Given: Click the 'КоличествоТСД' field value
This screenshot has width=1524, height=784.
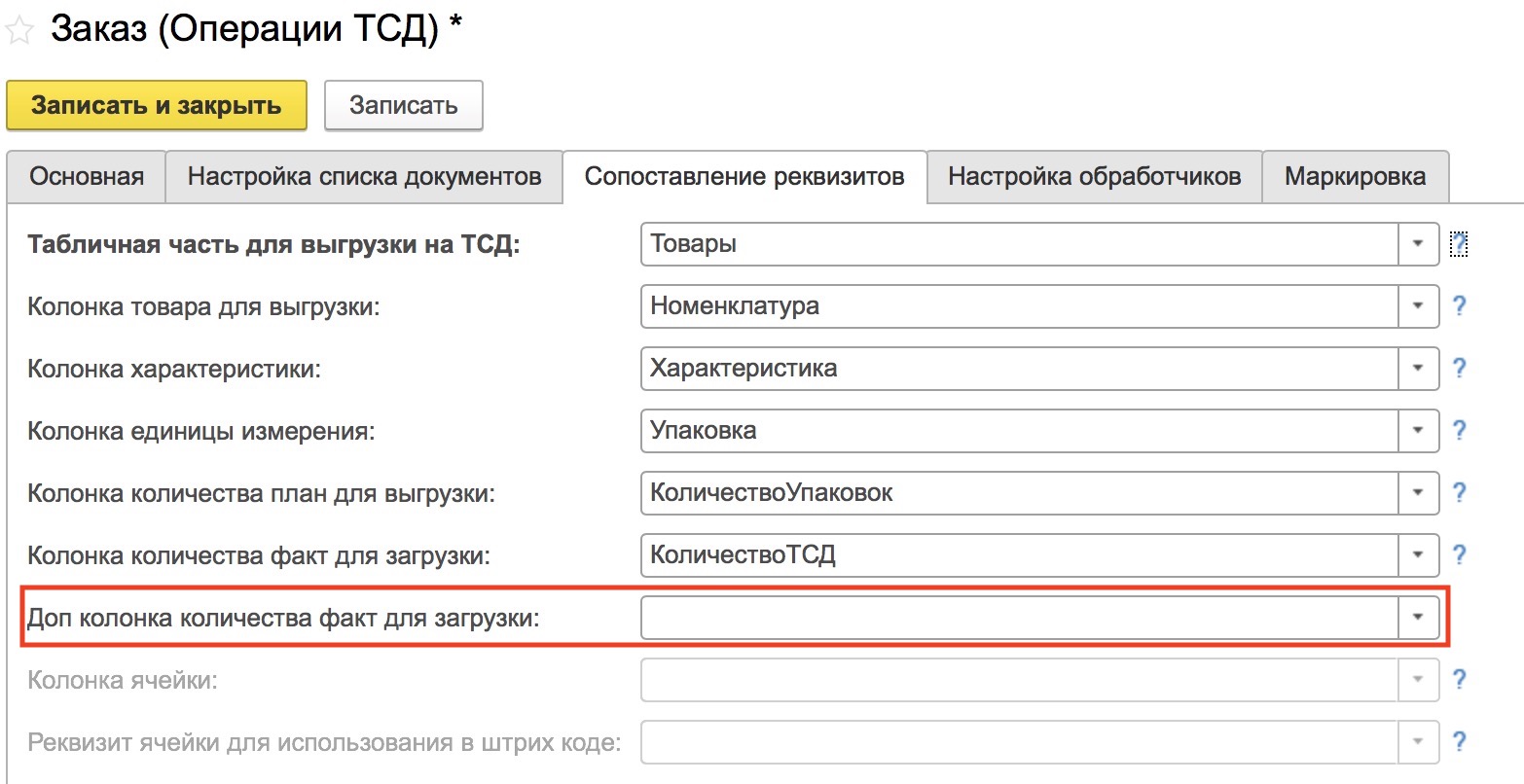Looking at the screenshot, I should [x=1020, y=554].
